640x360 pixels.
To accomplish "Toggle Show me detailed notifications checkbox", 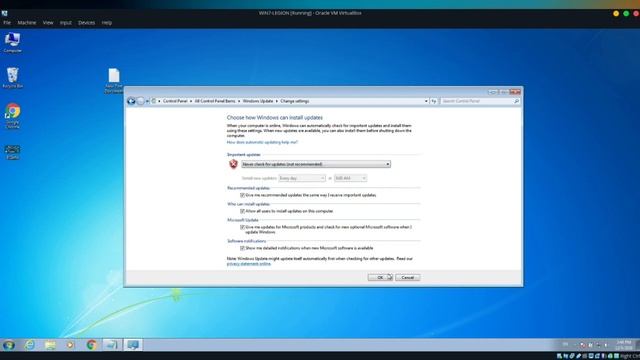I will [x=242, y=248].
